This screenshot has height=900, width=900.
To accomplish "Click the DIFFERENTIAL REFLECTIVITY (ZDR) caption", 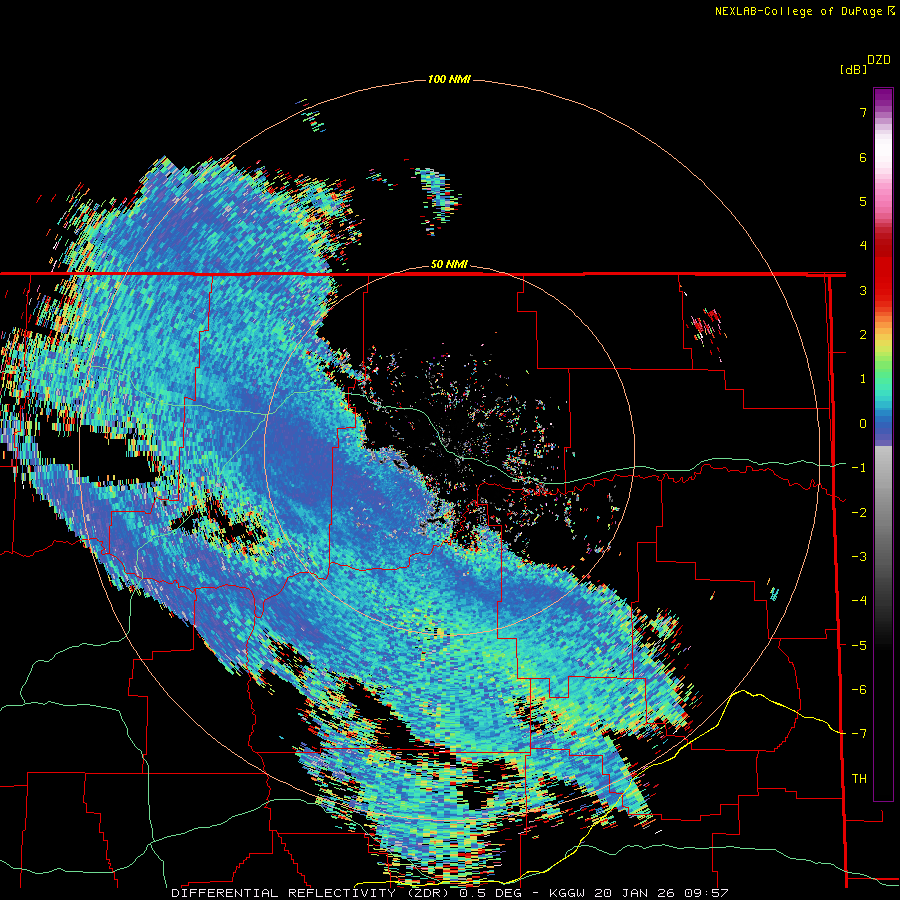I will (x=312, y=893).
